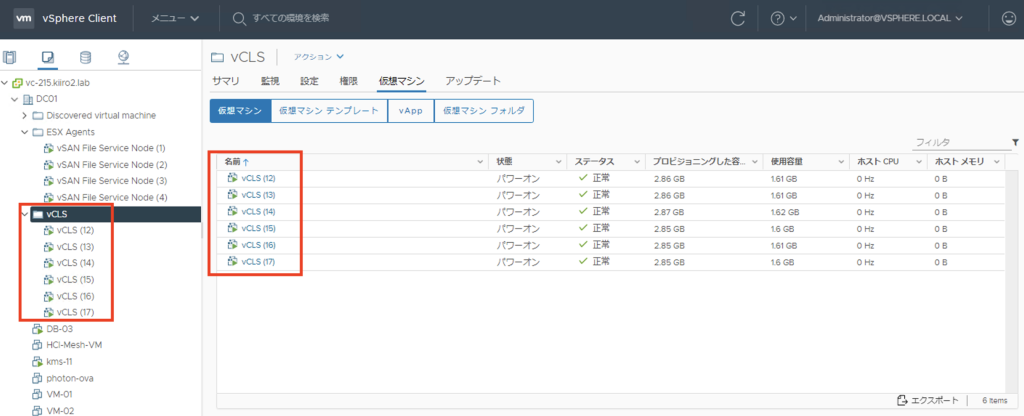Open the 名前 column dropdown chevron

coord(481,161)
